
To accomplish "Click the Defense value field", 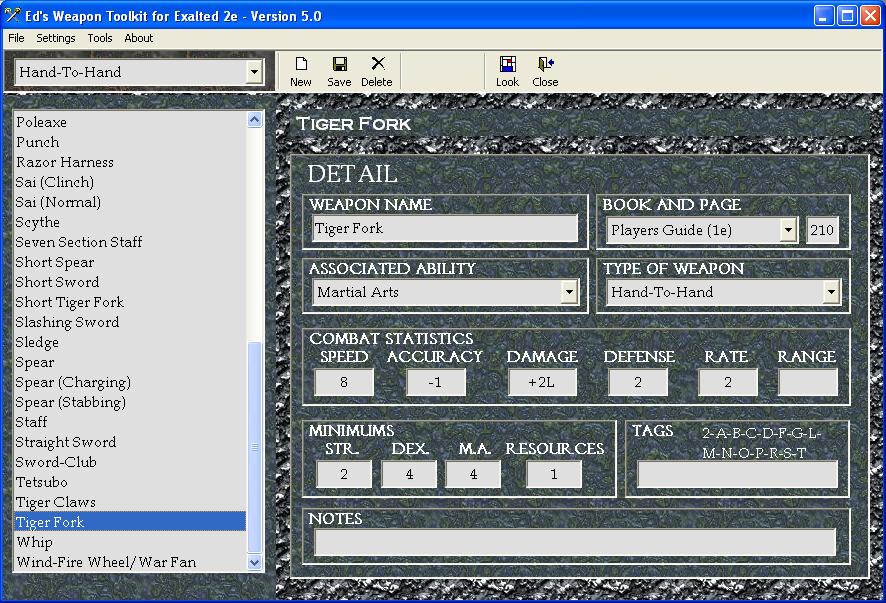I will [x=638, y=383].
